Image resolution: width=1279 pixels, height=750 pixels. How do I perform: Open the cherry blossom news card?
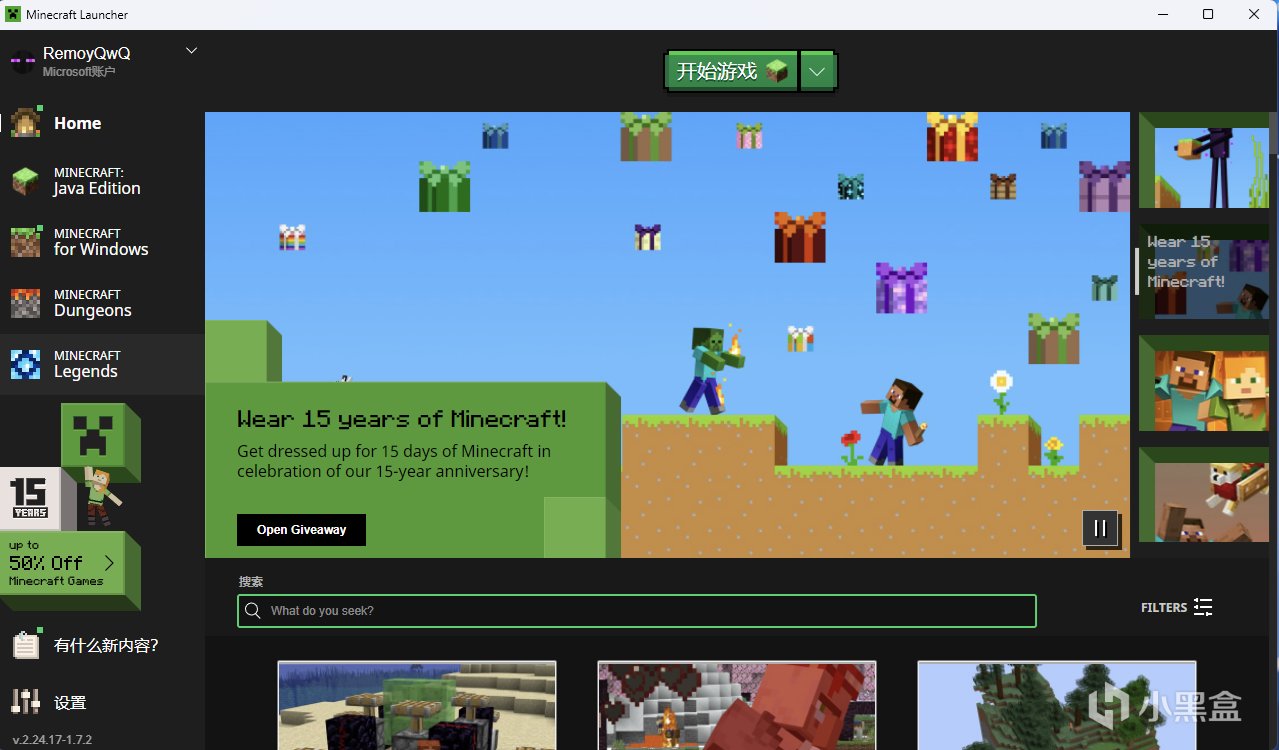point(737,705)
